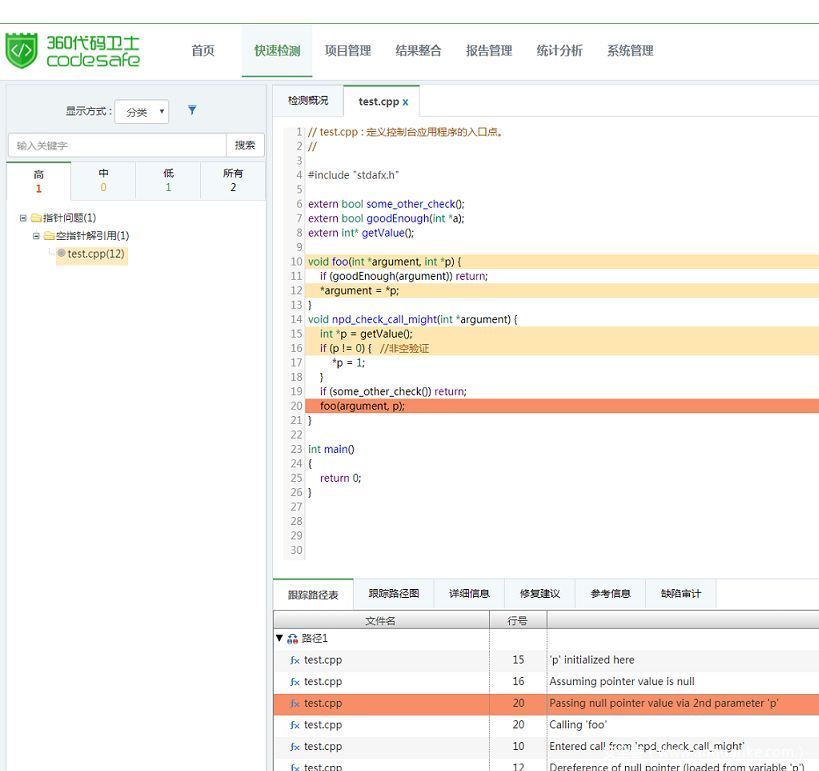Screen dimensions: 819x771
Task: Select "'p' initialized here" trace row
Action: pos(546,660)
